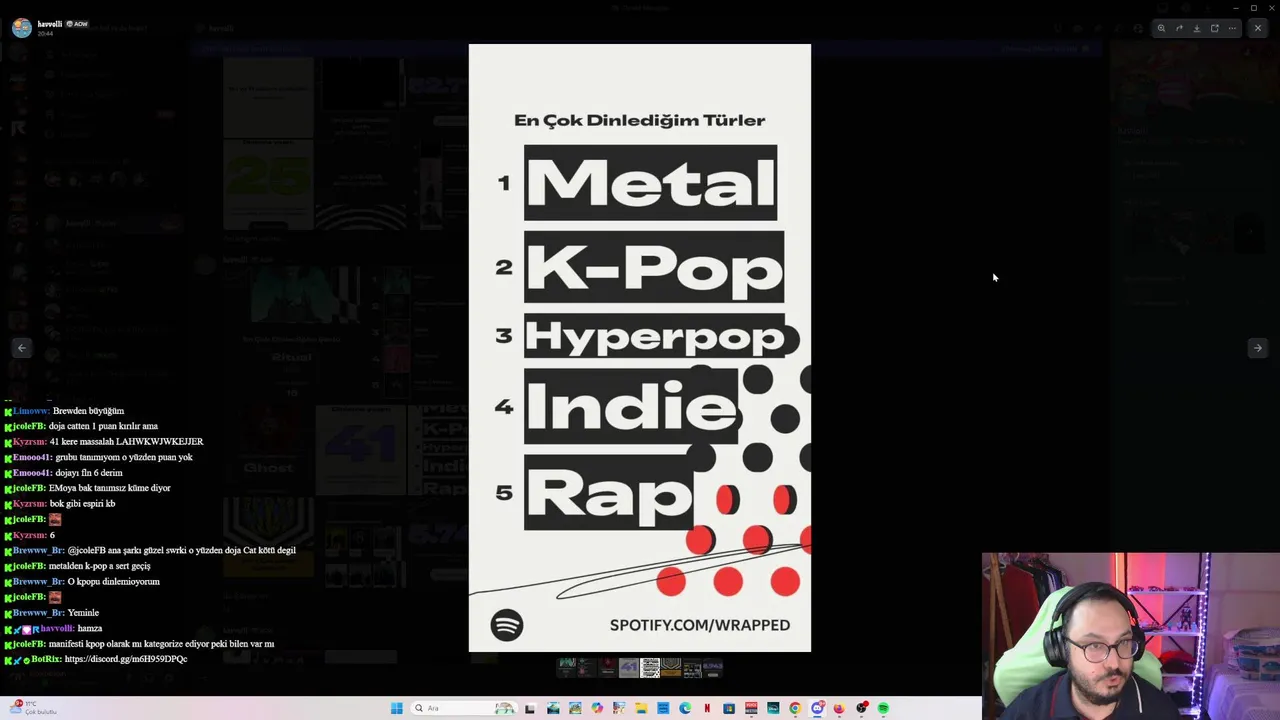Click Limoww username in the chat overlay
The height and width of the screenshot is (720, 1280).
coord(31,411)
